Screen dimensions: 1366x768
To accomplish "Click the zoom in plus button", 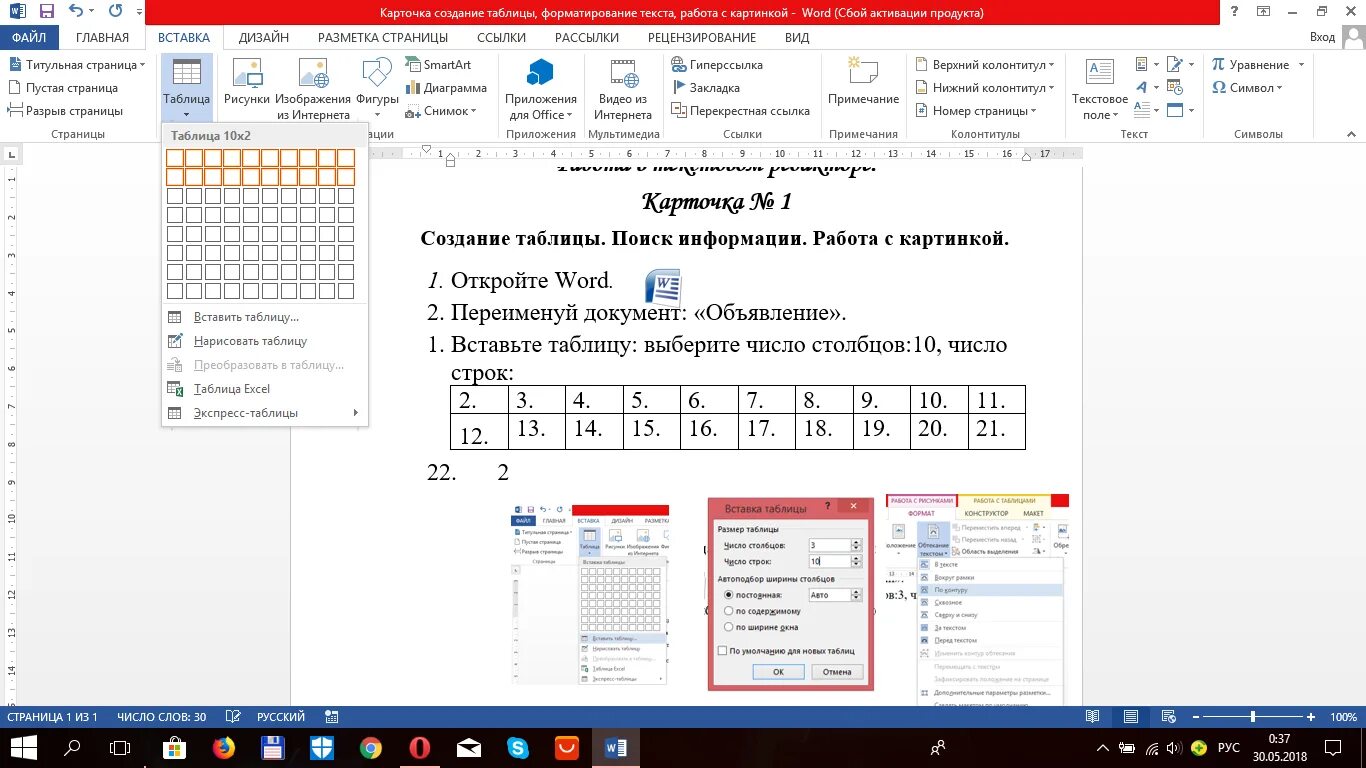I will (x=1311, y=717).
